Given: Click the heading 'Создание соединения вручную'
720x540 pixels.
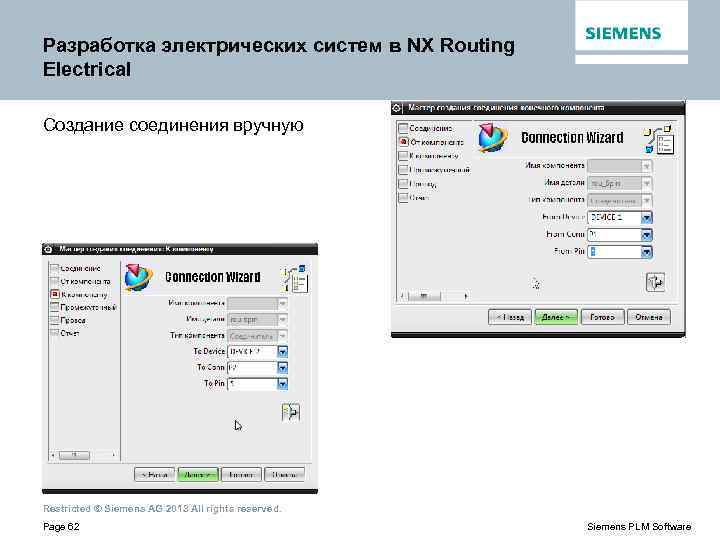Looking at the screenshot, I should tap(173, 125).
